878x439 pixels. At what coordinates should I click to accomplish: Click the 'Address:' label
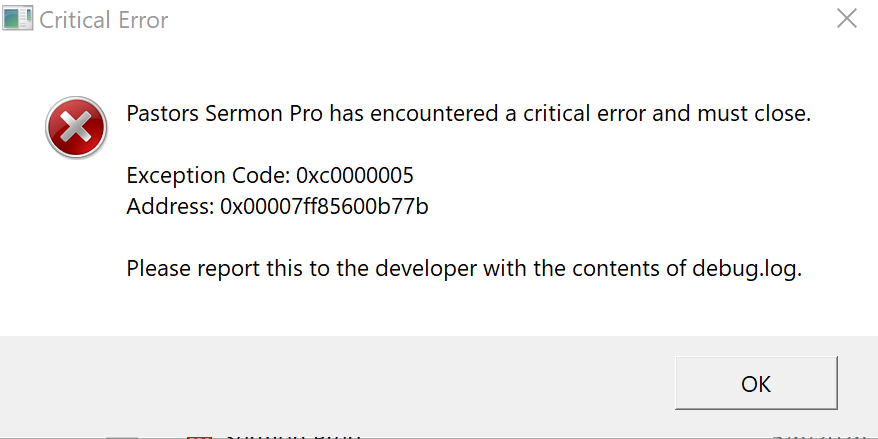pos(171,207)
